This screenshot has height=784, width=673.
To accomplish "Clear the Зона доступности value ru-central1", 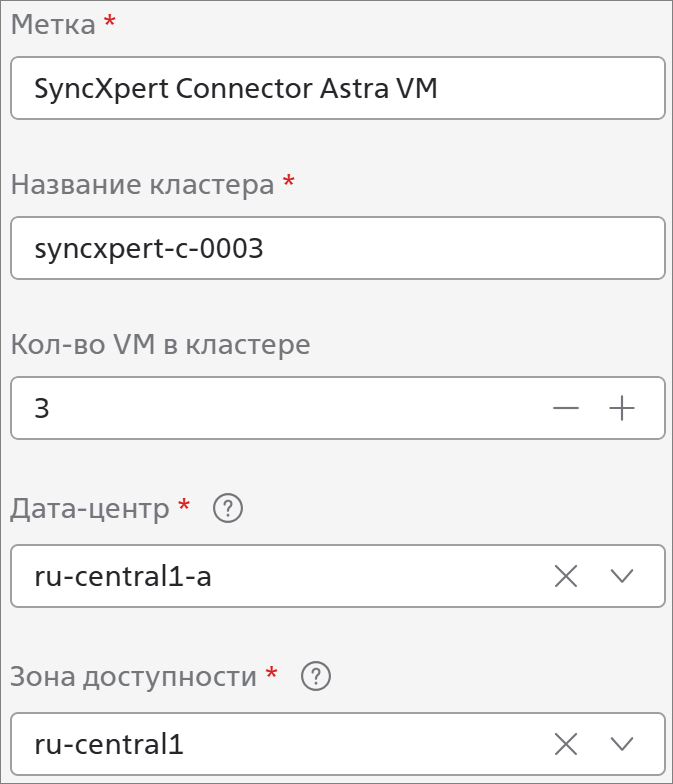I will [566, 744].
